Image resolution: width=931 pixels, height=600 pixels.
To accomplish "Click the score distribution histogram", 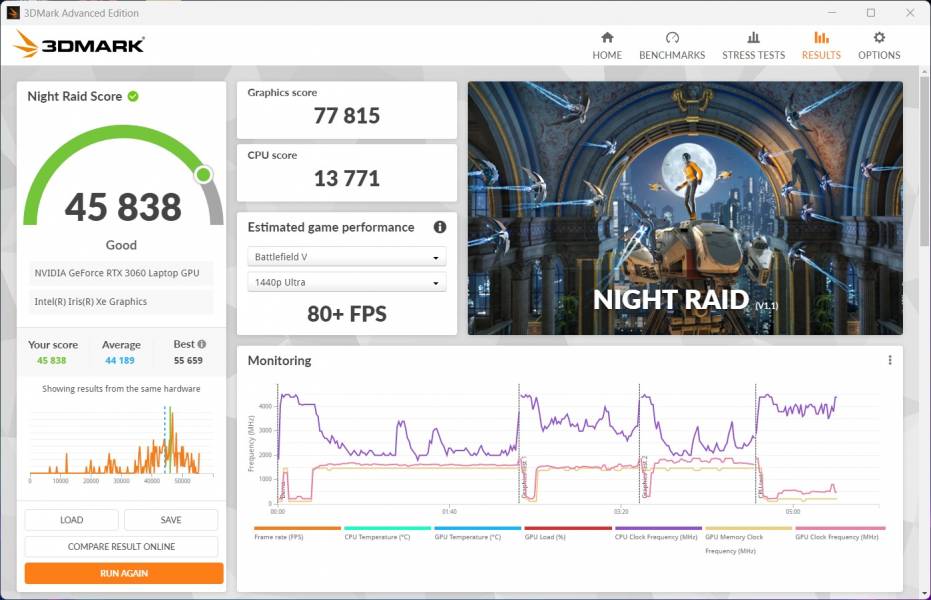I will pyautogui.click(x=121, y=443).
